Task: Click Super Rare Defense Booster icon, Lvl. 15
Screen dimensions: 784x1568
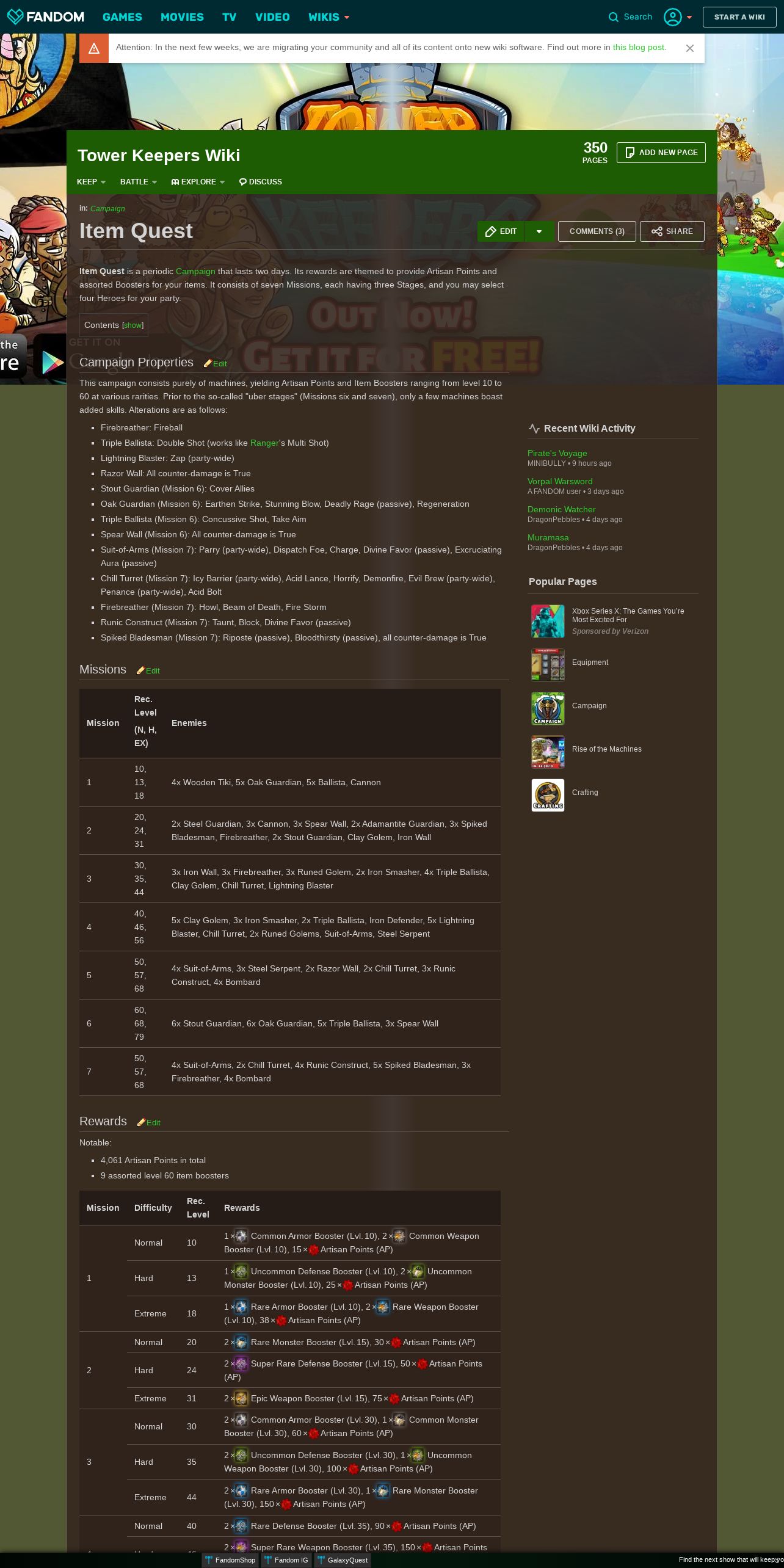Action: pyautogui.click(x=242, y=1363)
